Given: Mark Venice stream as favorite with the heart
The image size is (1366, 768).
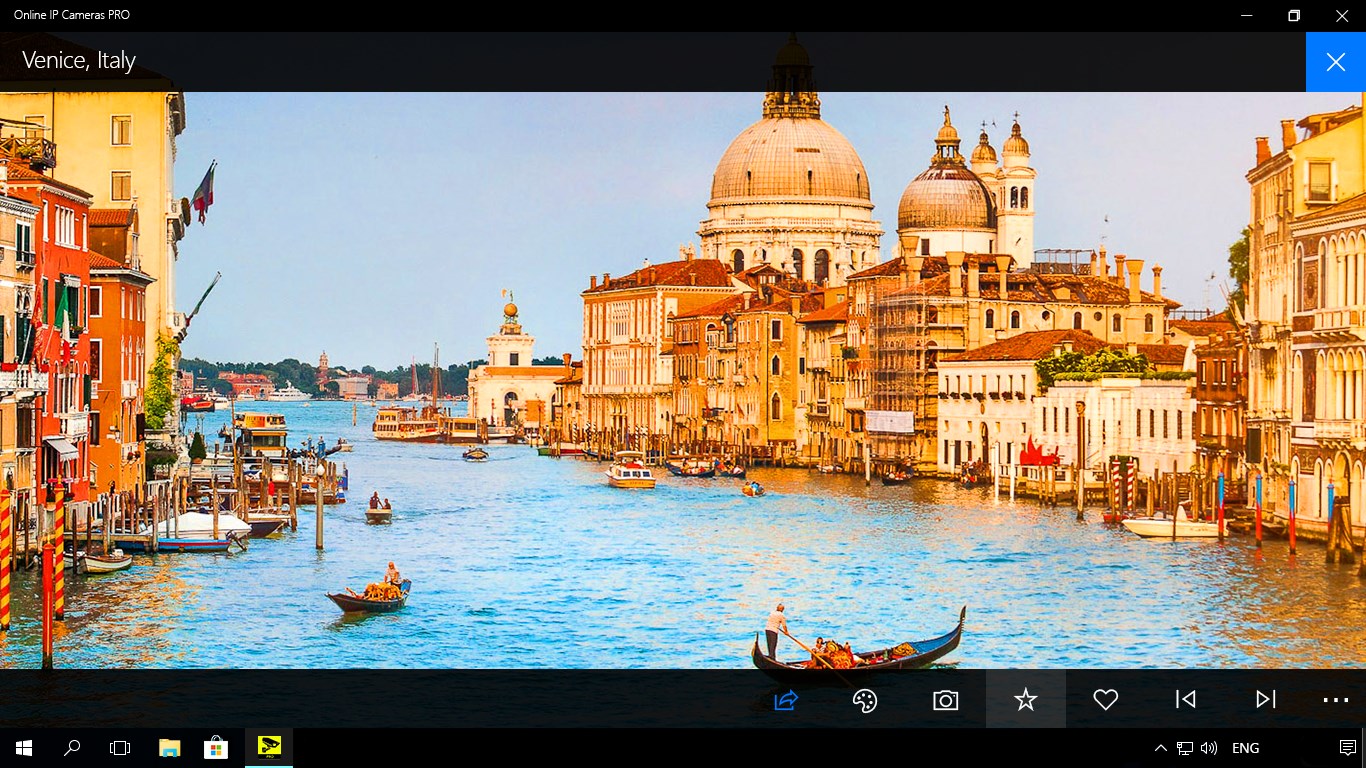Looking at the screenshot, I should pyautogui.click(x=1105, y=700).
